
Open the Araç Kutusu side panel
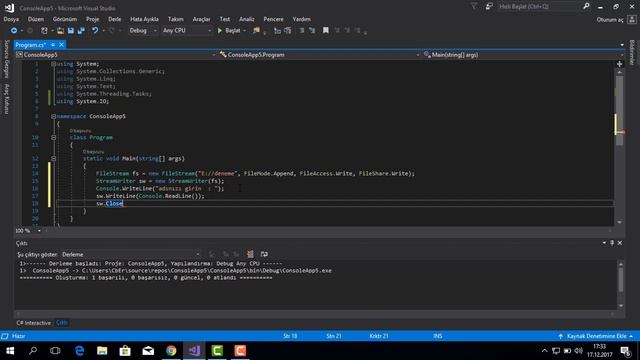(x=6, y=99)
